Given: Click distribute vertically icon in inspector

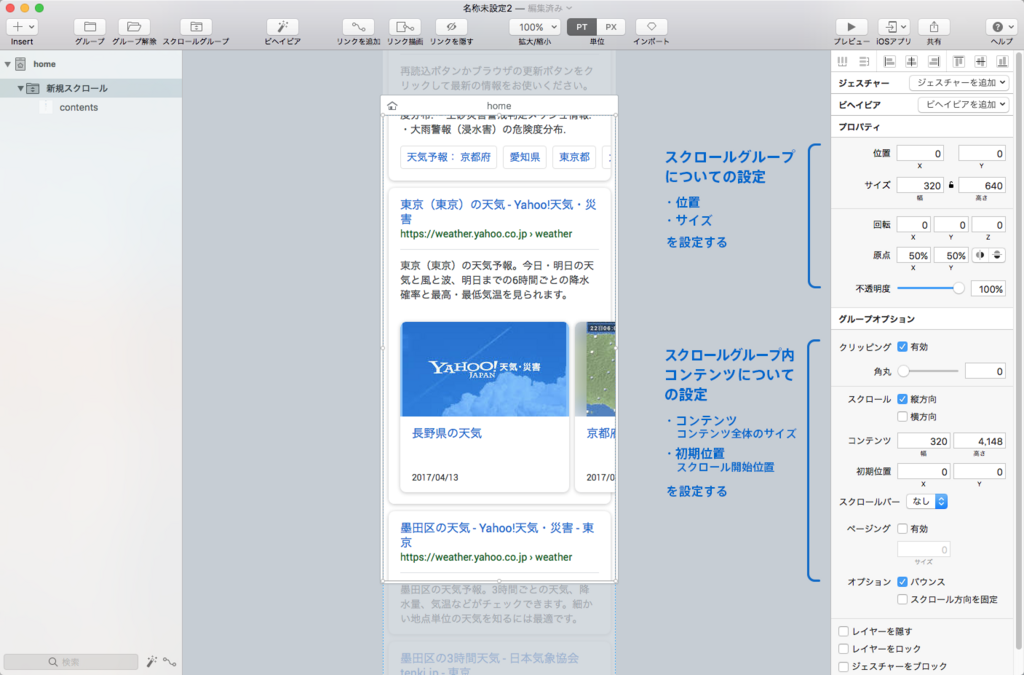Looking at the screenshot, I should [864, 61].
